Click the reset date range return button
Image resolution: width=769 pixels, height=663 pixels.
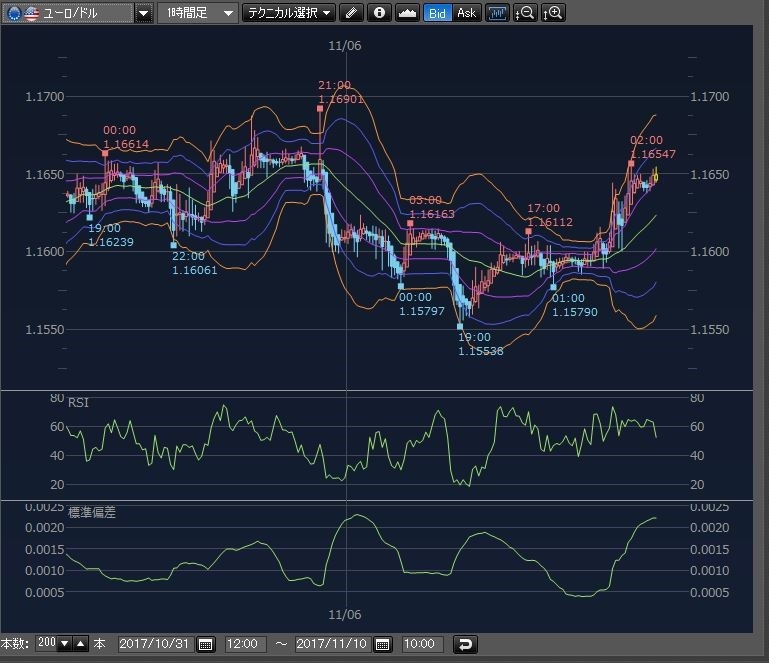pyautogui.click(x=465, y=644)
